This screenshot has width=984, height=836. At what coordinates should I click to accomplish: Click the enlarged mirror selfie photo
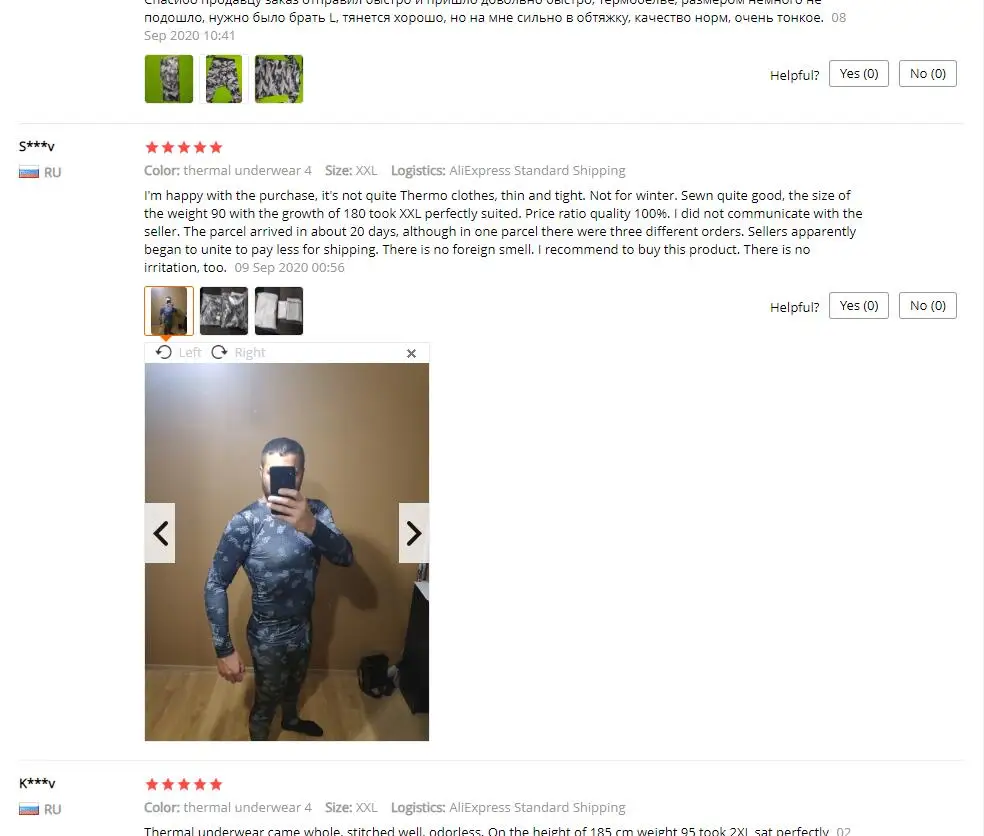287,552
